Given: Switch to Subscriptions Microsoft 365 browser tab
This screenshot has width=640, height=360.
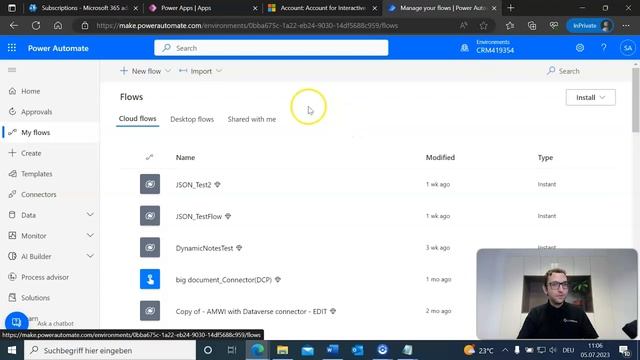Looking at the screenshot, I should pos(84,8).
